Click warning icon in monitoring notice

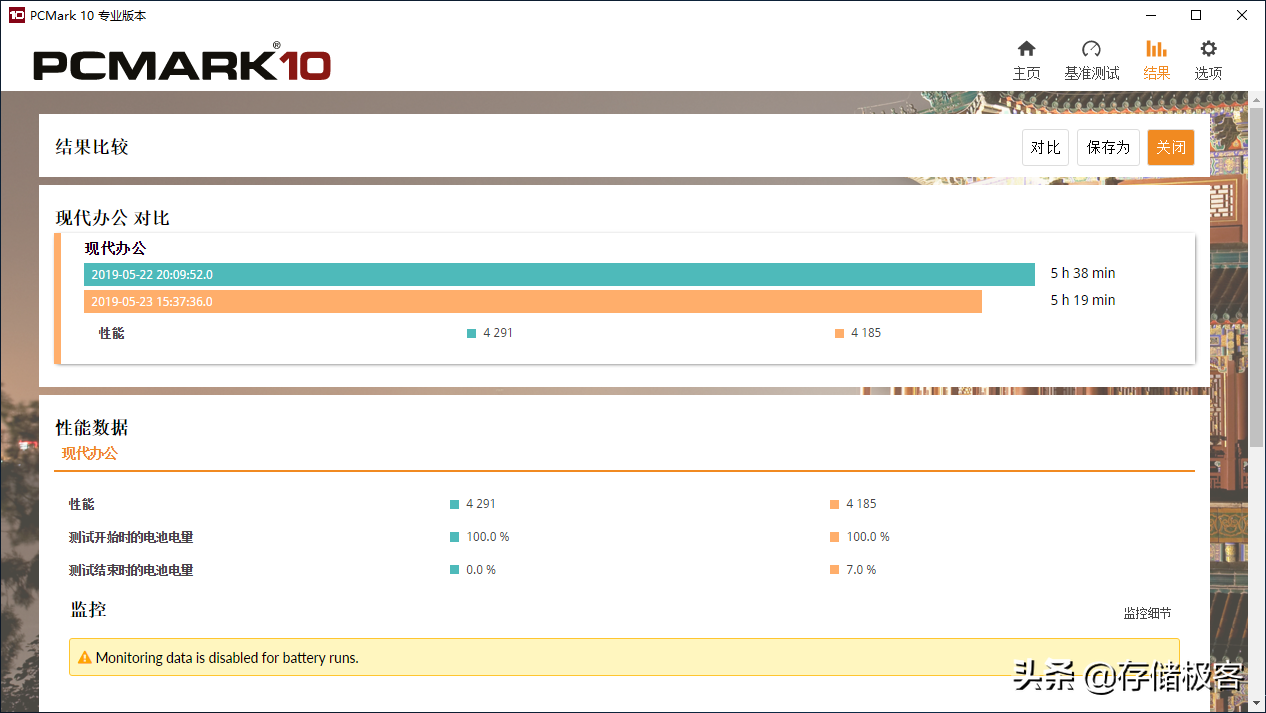point(84,658)
